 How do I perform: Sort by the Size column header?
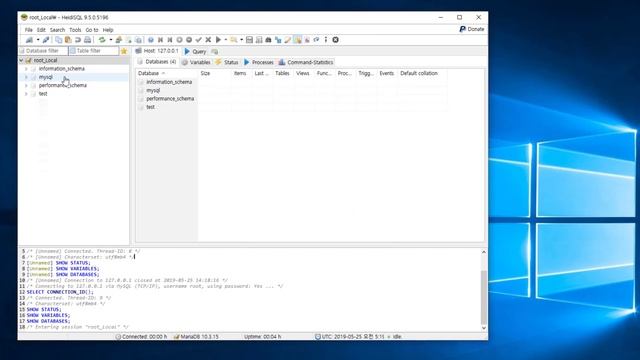[x=215, y=73]
